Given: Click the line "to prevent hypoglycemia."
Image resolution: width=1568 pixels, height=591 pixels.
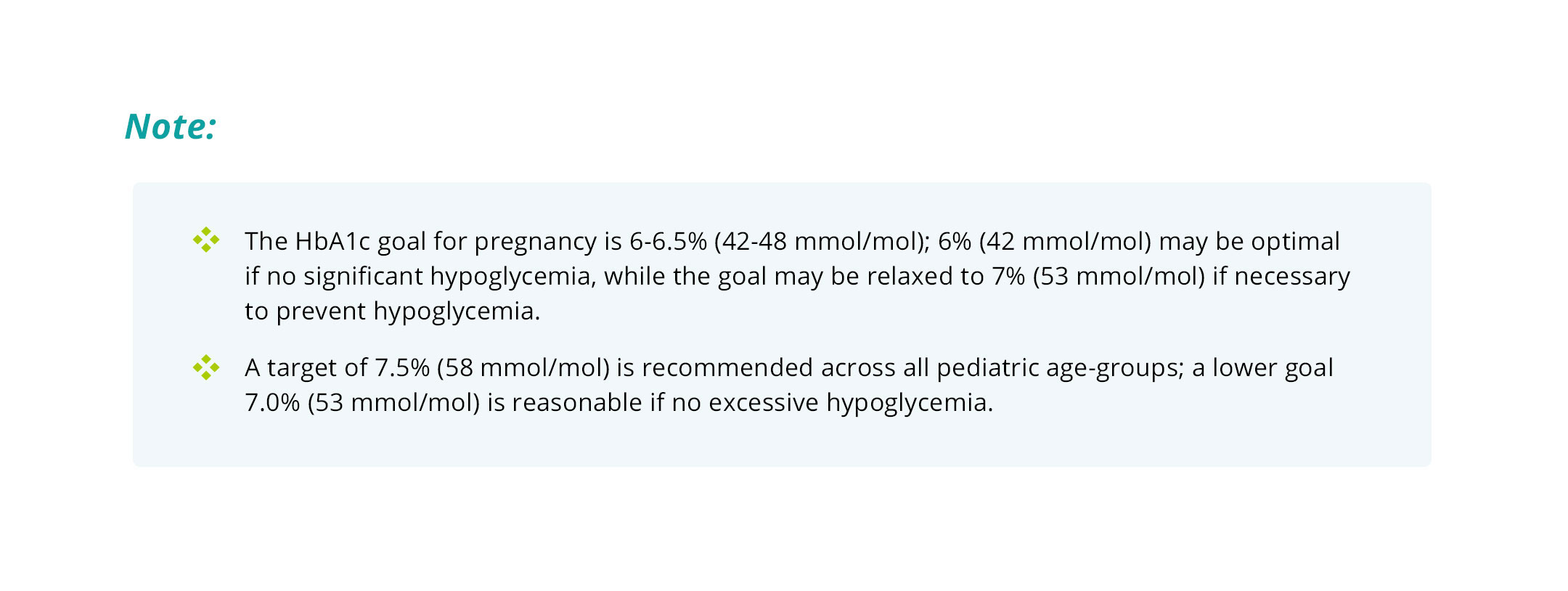Looking at the screenshot, I should pos(392,311).
